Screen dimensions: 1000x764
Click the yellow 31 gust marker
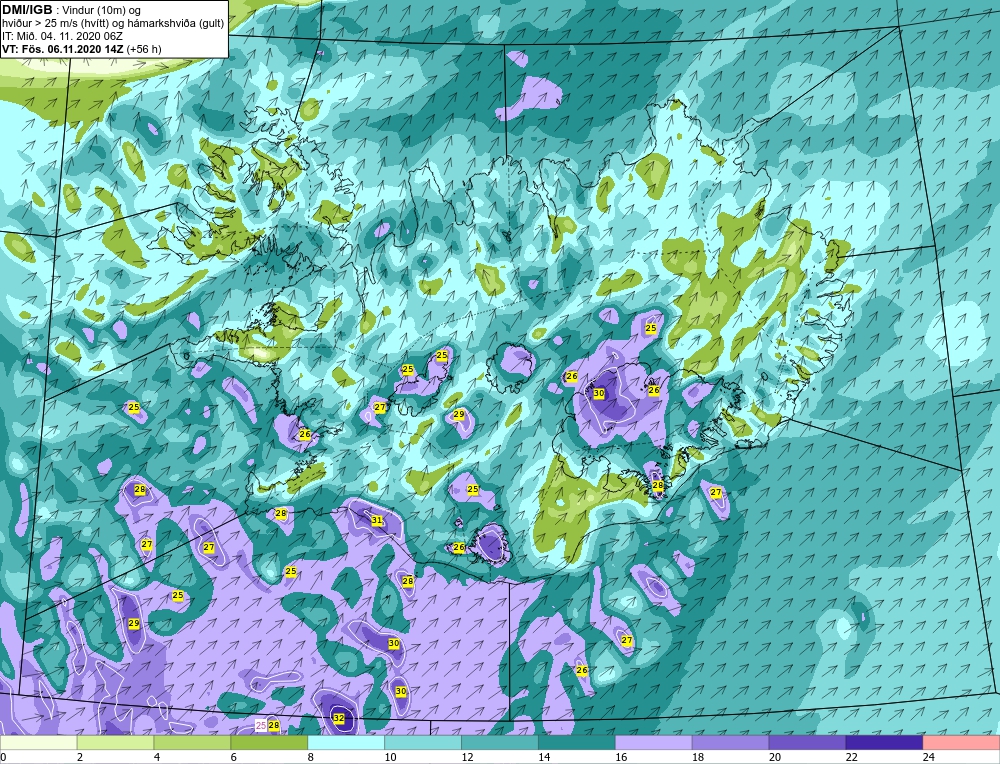[377, 520]
